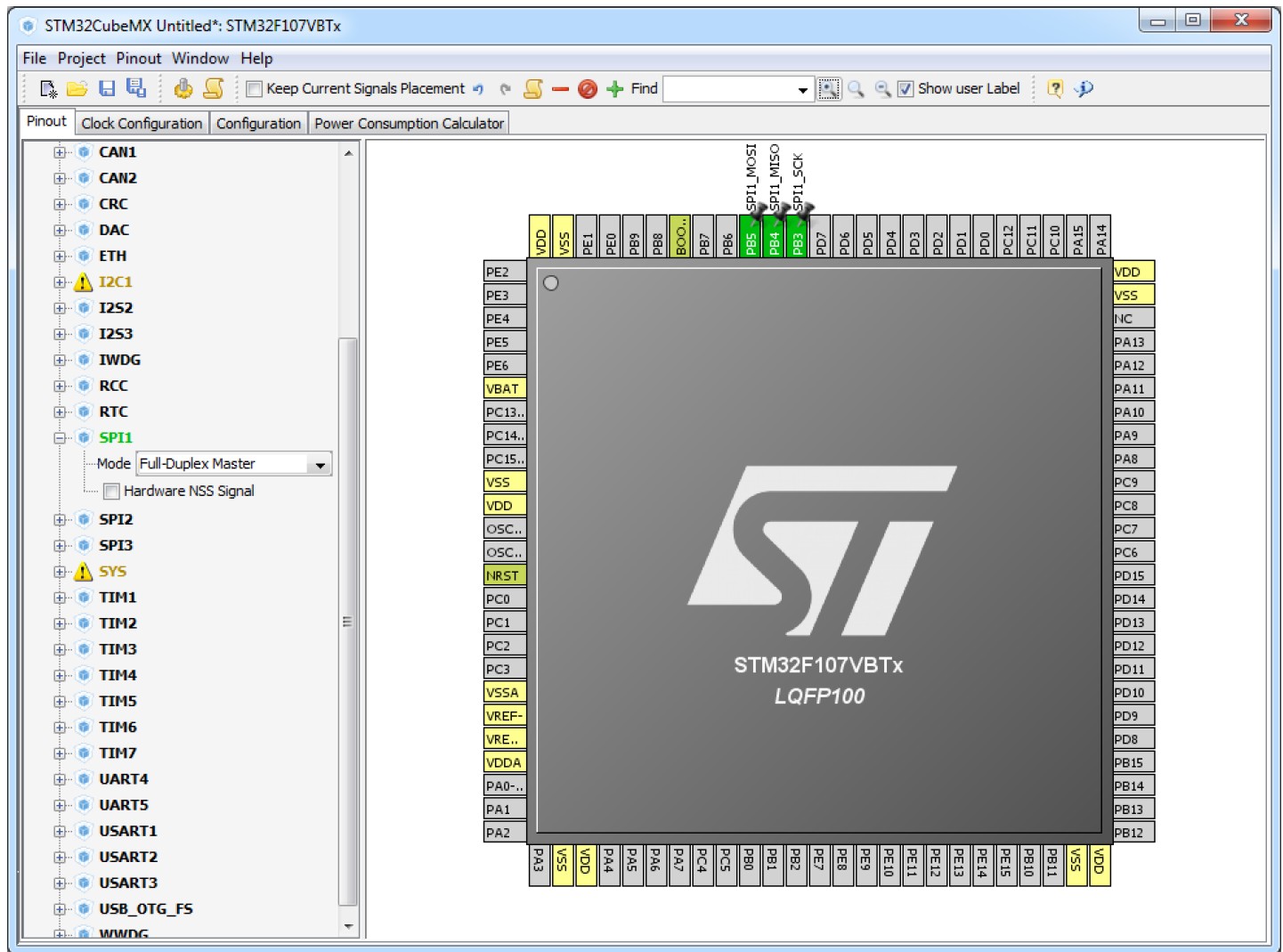This screenshot has width=1283, height=952.
Task: Click the orange hand icon left of the Keep Current Signals checkbox
Action: [x=183, y=88]
